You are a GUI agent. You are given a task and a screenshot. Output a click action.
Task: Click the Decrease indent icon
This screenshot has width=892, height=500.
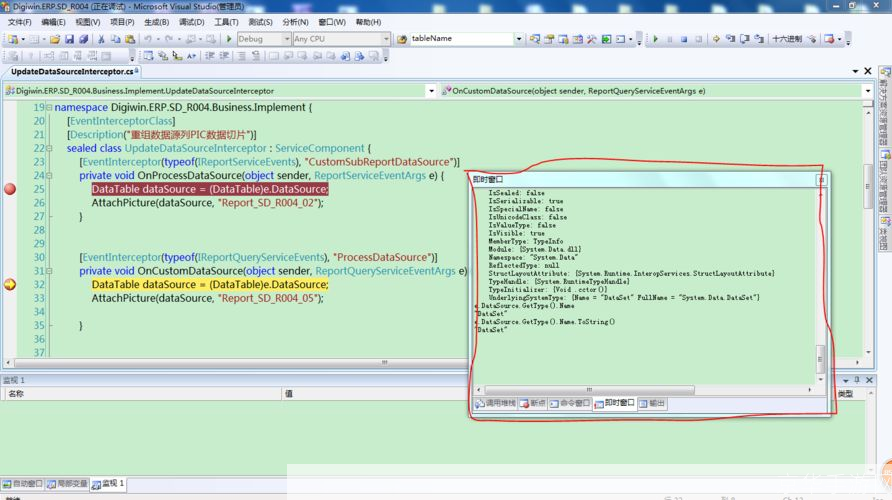point(209,56)
